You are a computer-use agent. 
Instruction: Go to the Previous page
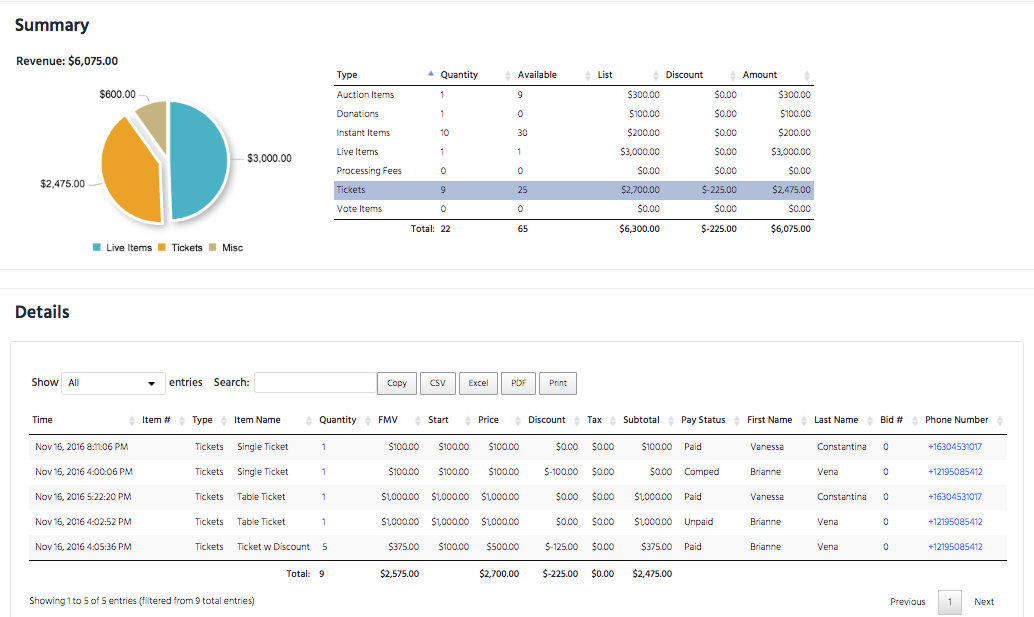(907, 602)
